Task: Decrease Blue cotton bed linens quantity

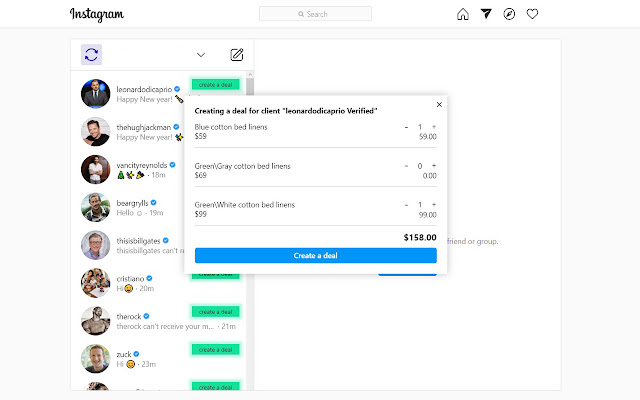Action: click(x=406, y=127)
